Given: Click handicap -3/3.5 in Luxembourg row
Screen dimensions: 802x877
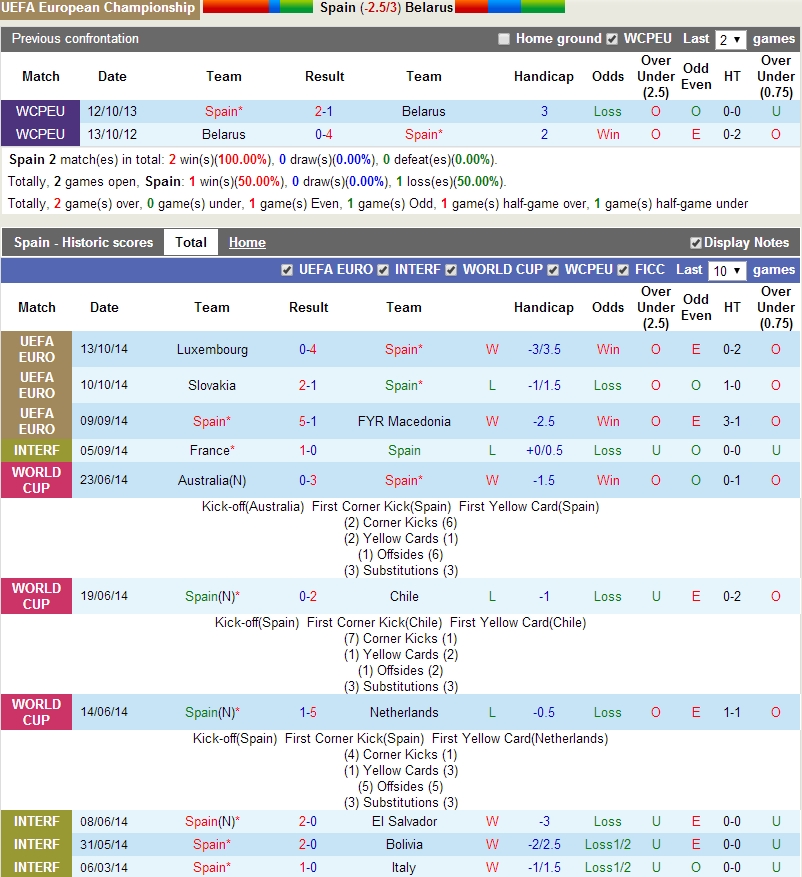Looking at the screenshot, I should (x=544, y=350).
